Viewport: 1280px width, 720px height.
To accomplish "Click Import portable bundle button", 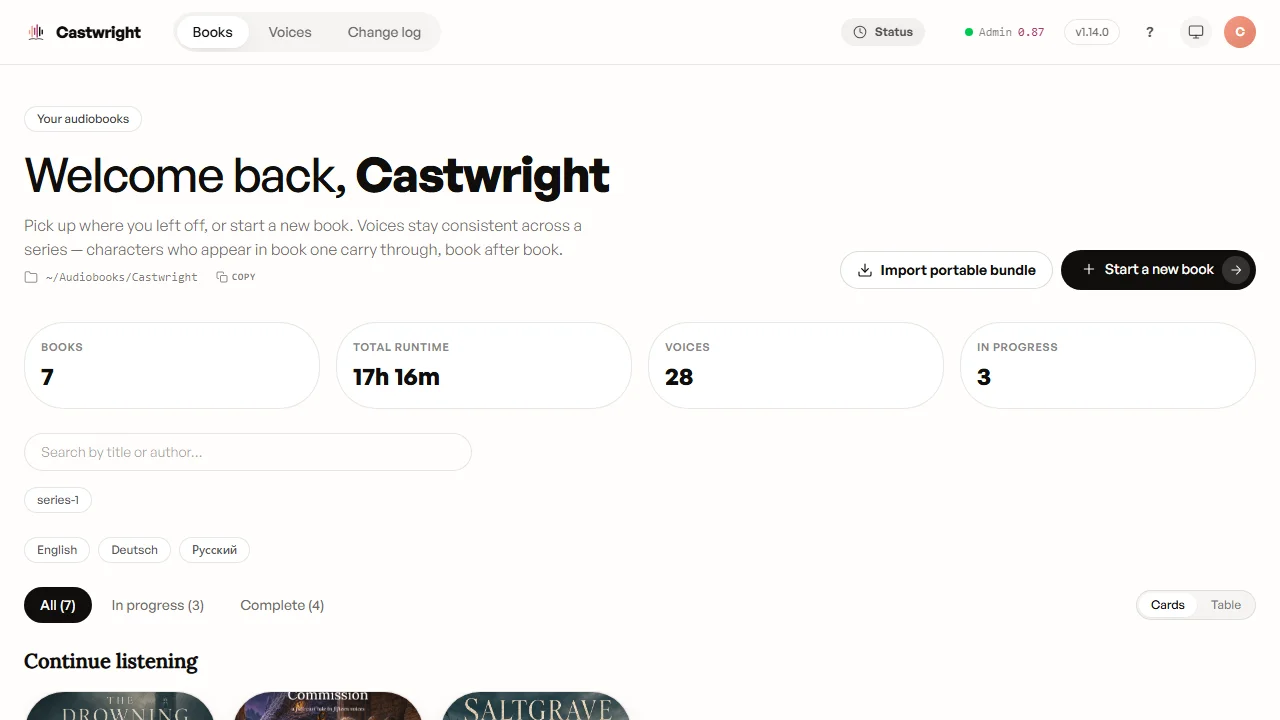I will tap(946, 270).
